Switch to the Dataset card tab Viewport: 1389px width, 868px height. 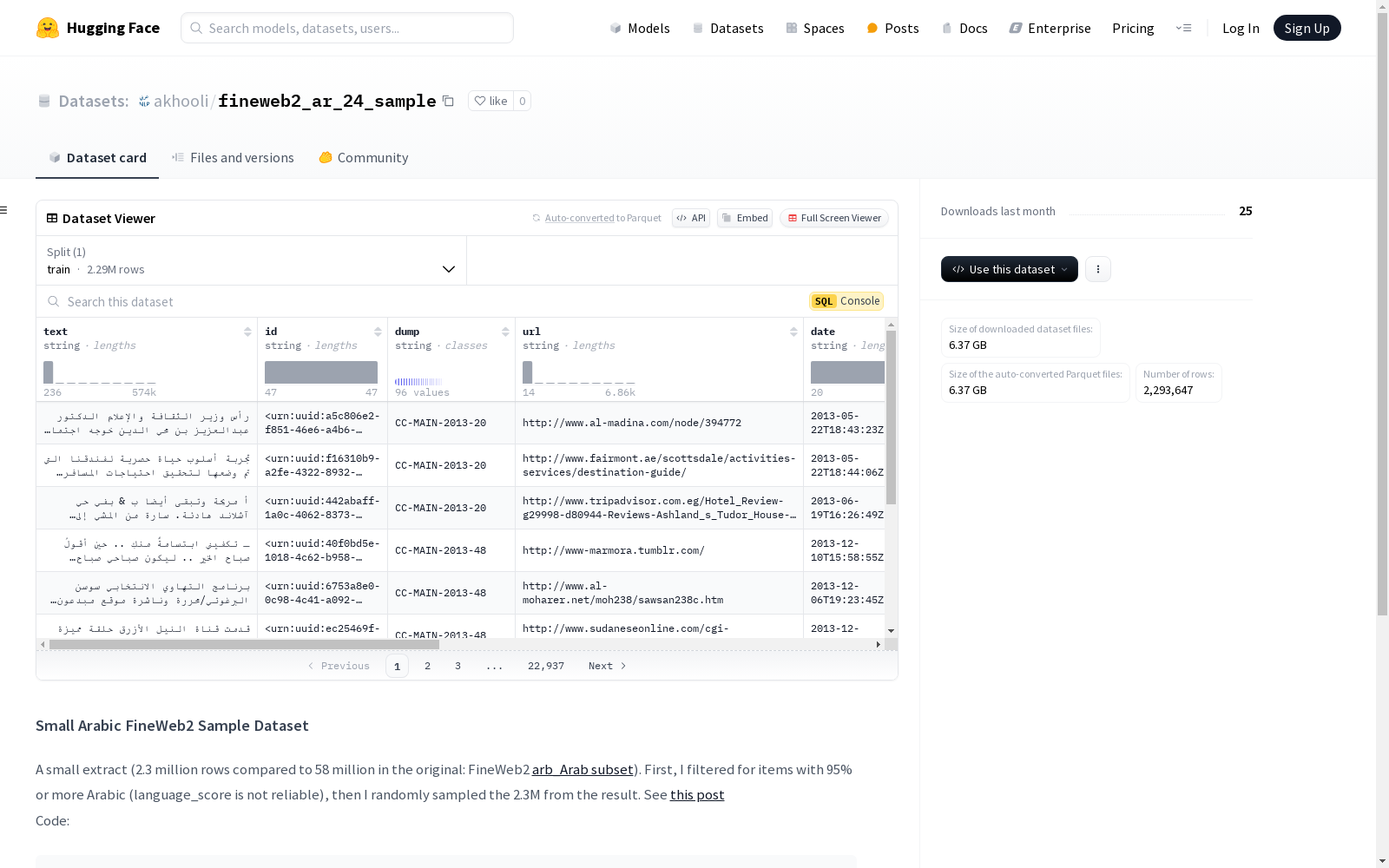click(97, 157)
